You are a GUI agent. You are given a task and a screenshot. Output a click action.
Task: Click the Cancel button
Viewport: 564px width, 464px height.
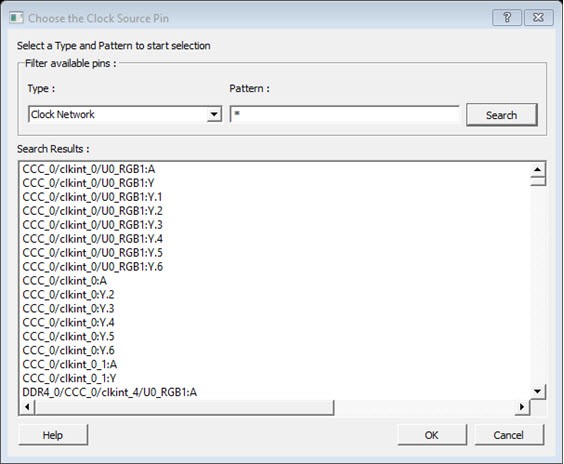[x=509, y=435]
